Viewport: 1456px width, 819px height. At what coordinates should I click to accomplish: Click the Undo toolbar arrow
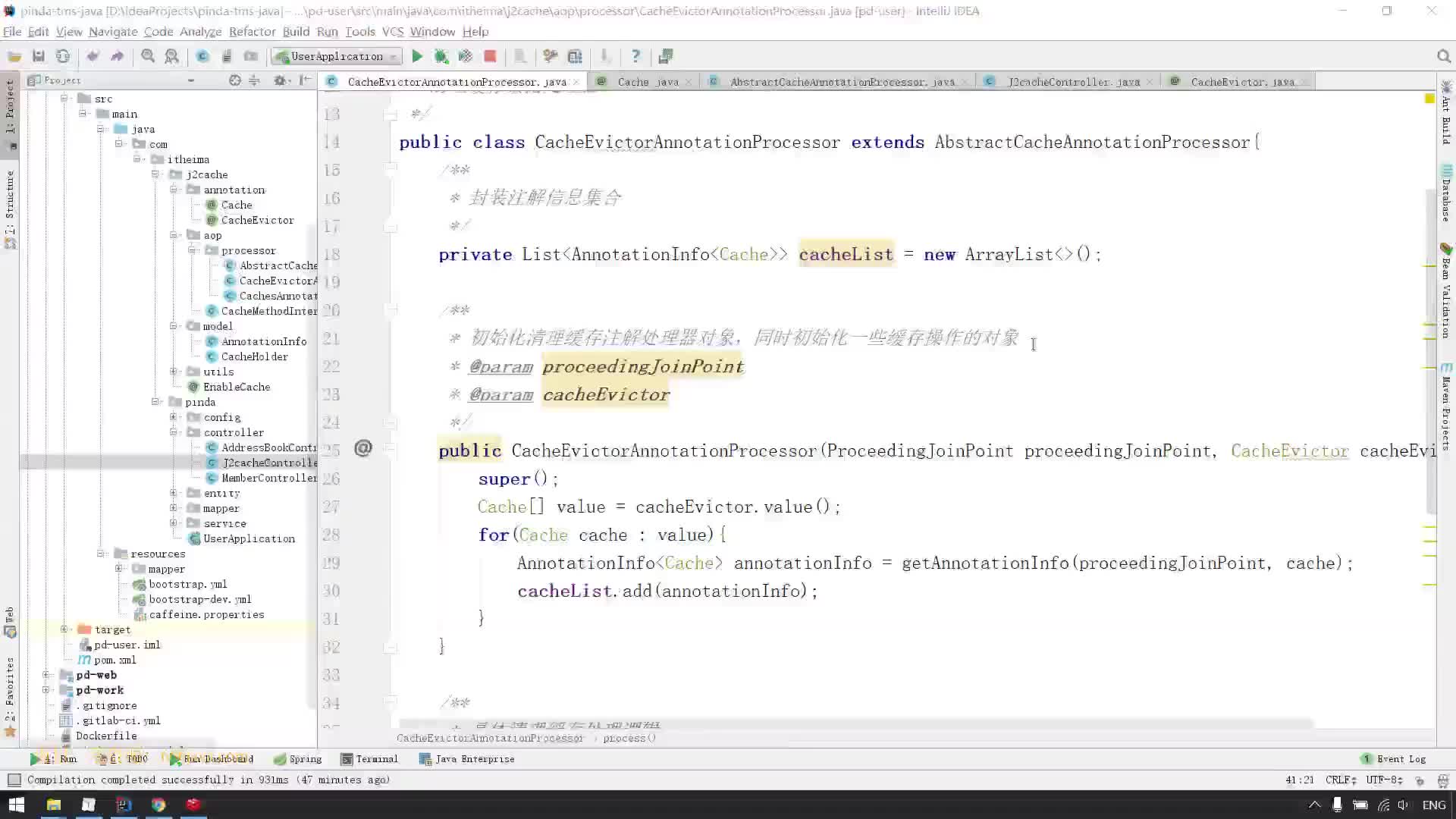click(93, 56)
